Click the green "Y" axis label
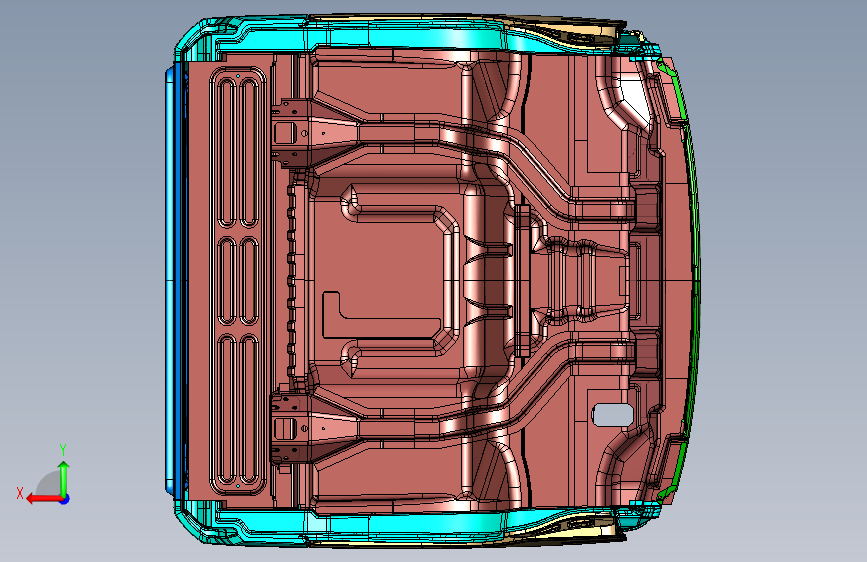This screenshot has width=867, height=562. (63, 449)
